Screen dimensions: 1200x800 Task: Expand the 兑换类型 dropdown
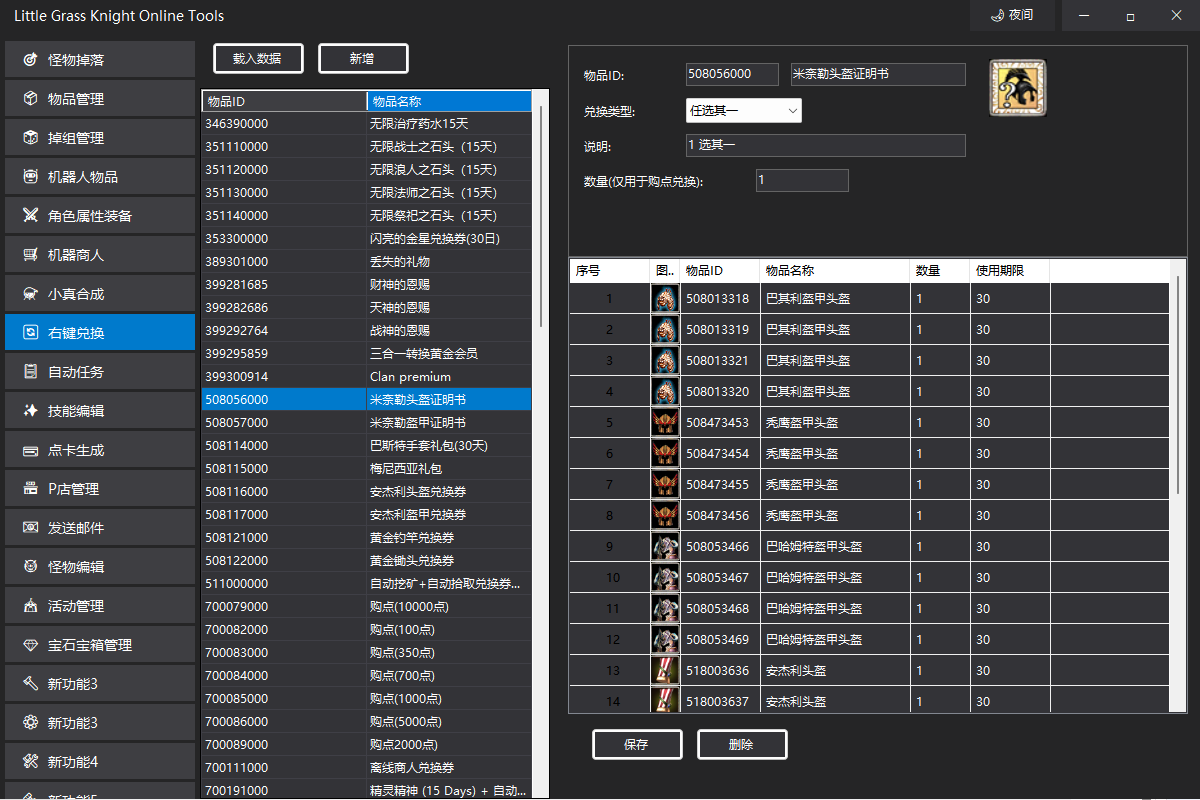[744, 111]
